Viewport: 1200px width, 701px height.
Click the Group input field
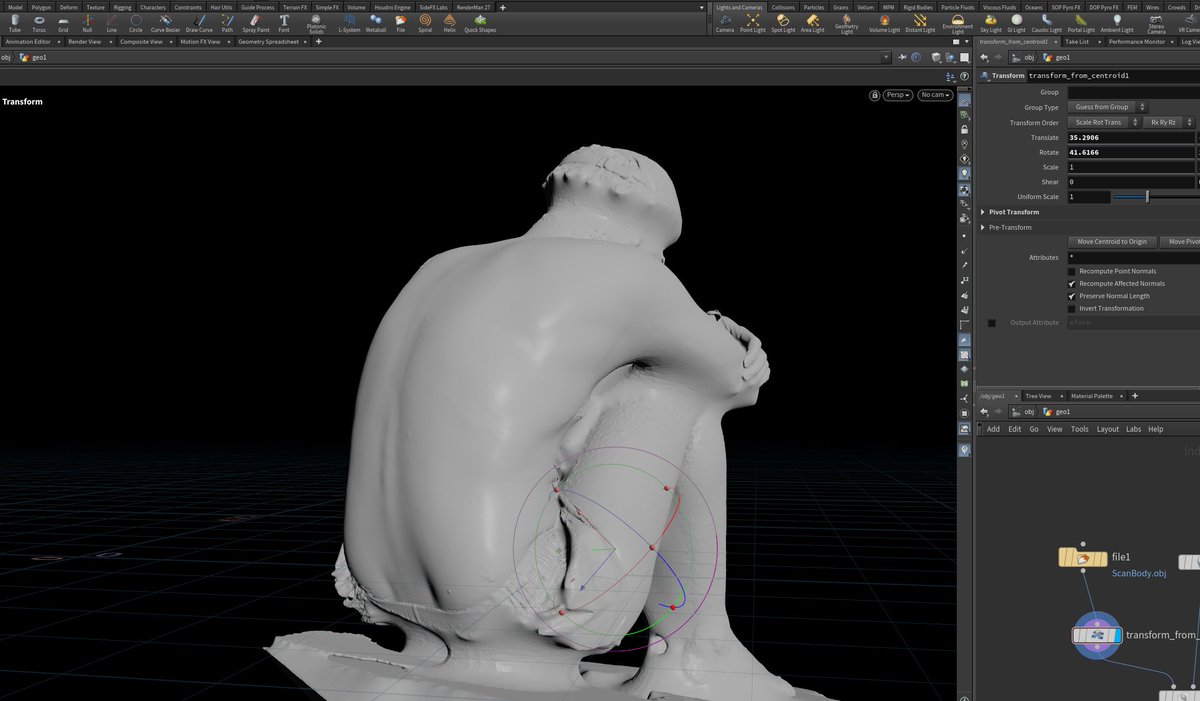point(1132,92)
